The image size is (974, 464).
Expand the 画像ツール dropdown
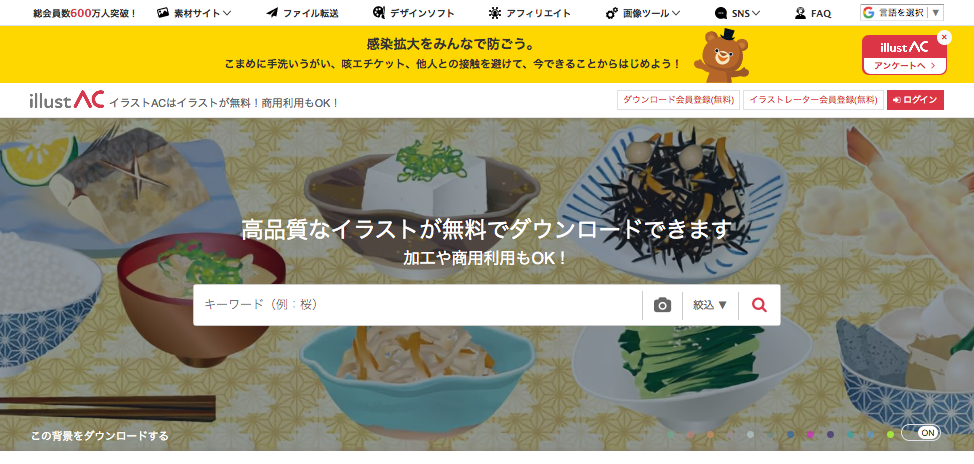pyautogui.click(x=642, y=13)
